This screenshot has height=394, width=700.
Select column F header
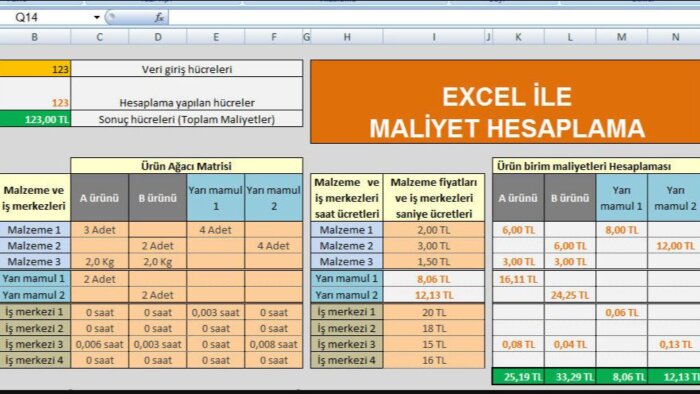coord(274,37)
